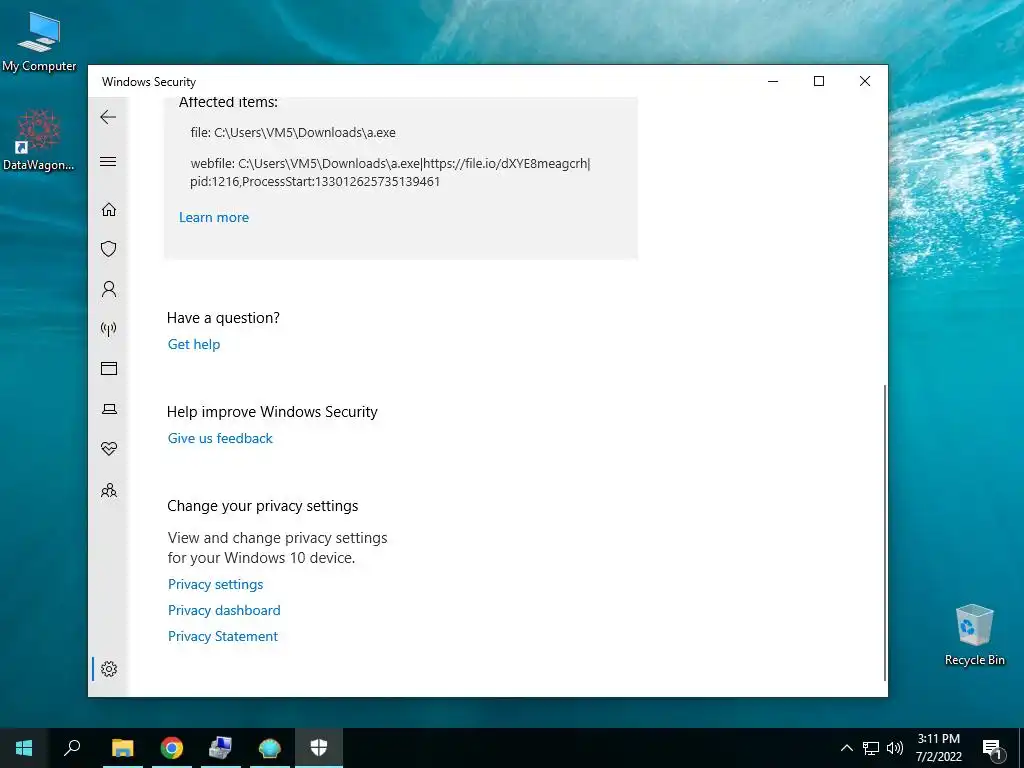This screenshot has width=1024, height=768.
Task: Maximize the Windows Security window
Action: click(819, 81)
